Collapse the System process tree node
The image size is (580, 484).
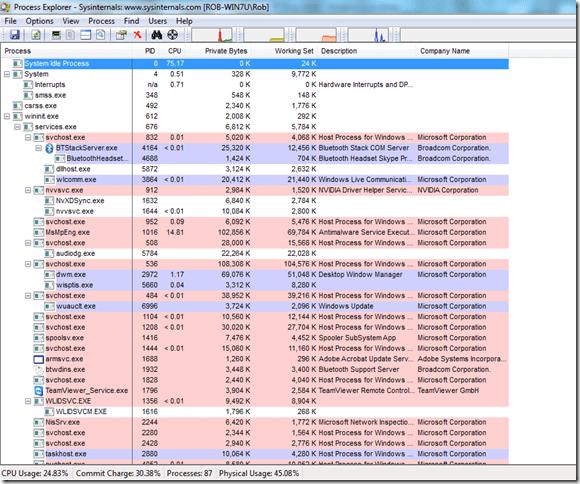(x=7, y=74)
